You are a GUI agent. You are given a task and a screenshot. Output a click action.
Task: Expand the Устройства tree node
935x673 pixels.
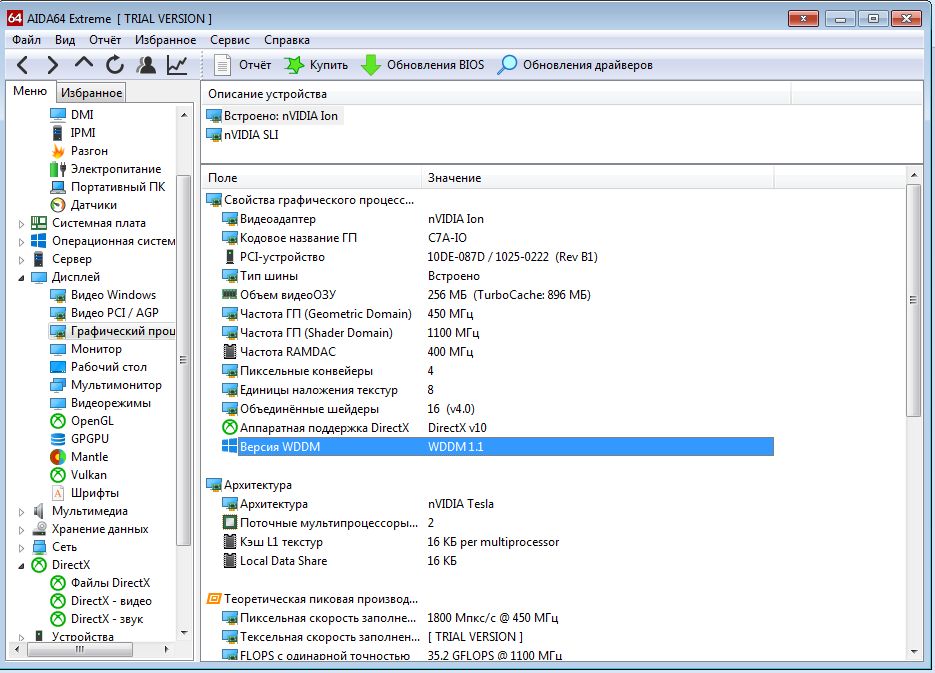pyautogui.click(x=21, y=637)
